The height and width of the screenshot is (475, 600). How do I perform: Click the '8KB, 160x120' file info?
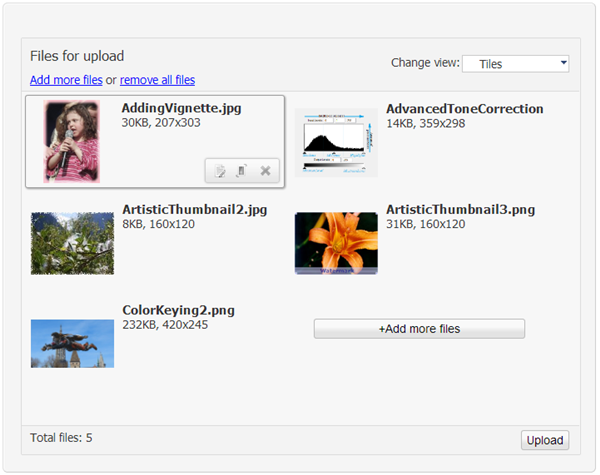[158, 224]
